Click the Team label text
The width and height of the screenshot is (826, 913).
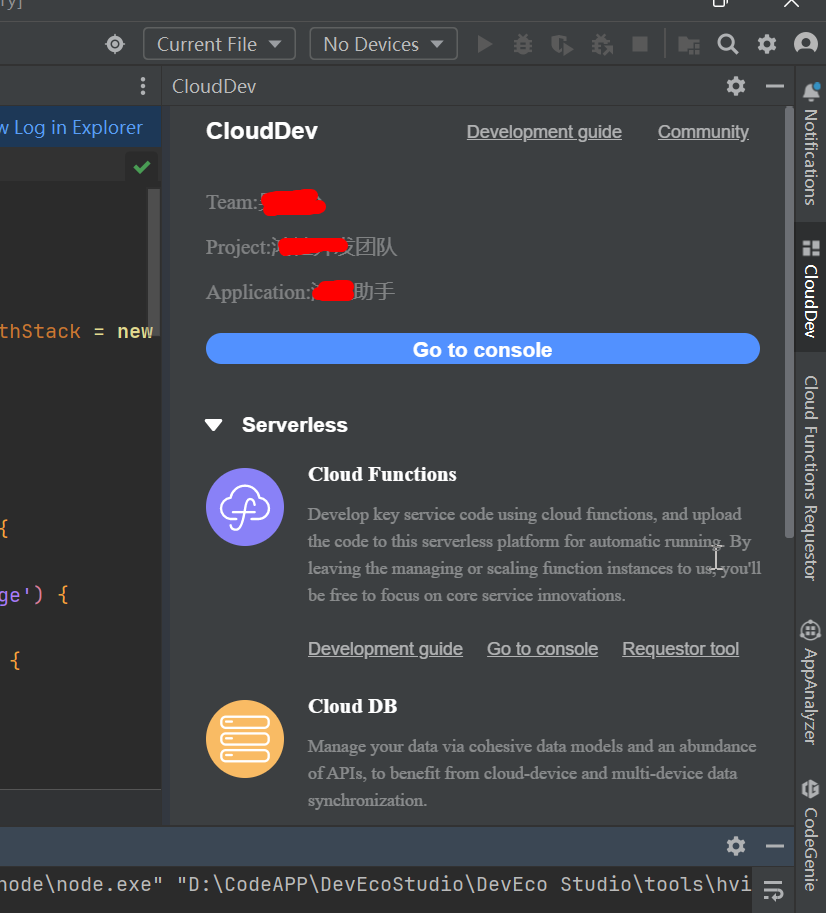[232, 203]
